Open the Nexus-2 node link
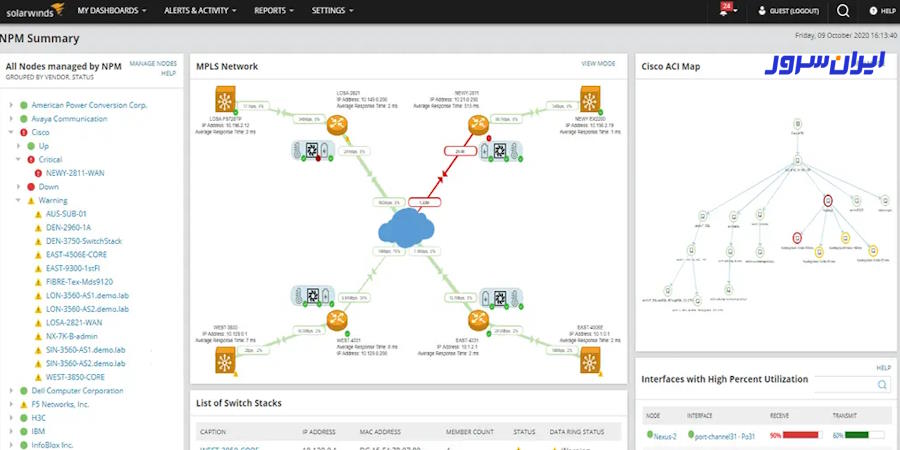The height and width of the screenshot is (450, 900). (x=665, y=436)
